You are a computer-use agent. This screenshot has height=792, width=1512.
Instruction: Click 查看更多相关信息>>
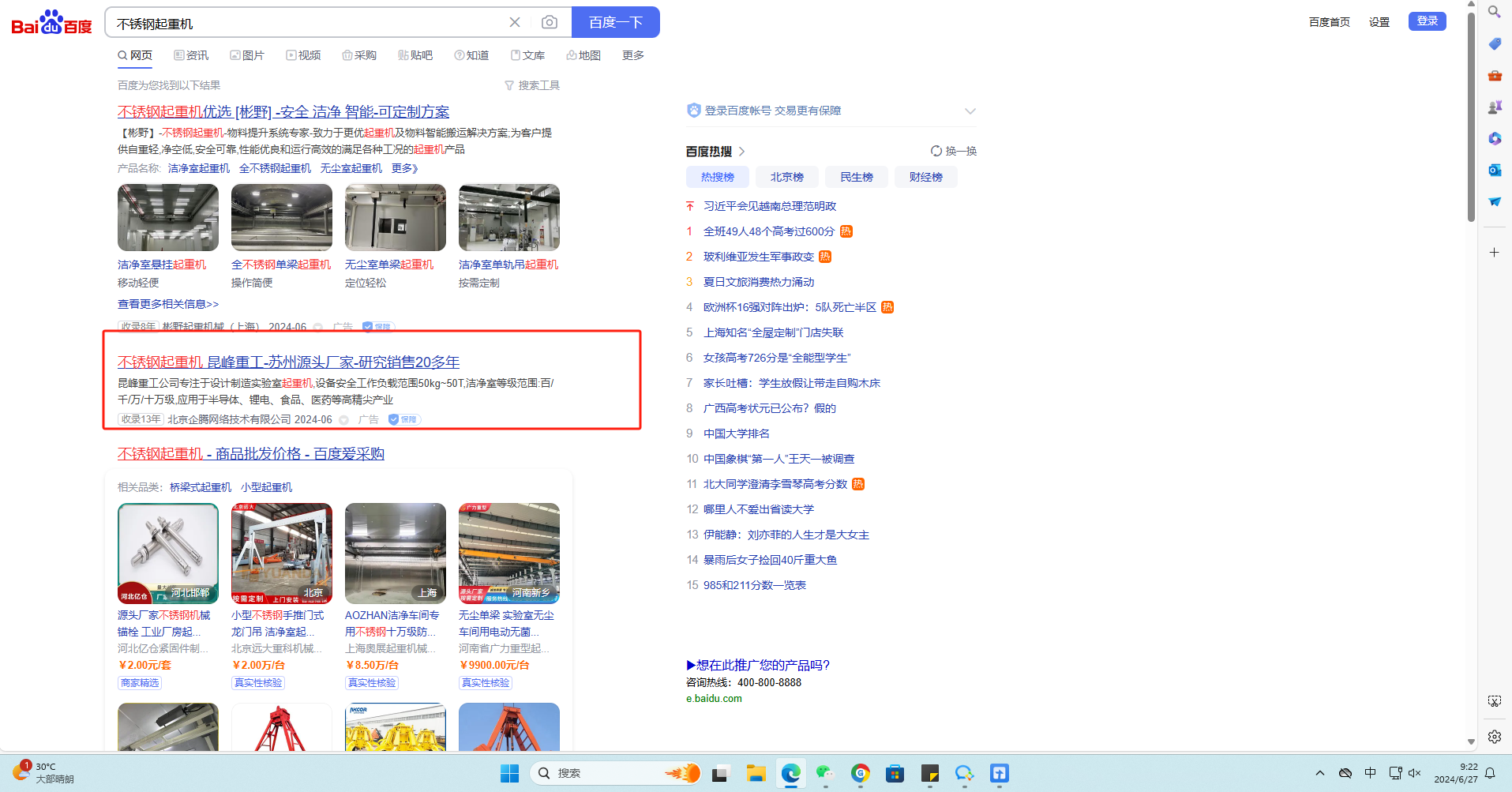[168, 304]
